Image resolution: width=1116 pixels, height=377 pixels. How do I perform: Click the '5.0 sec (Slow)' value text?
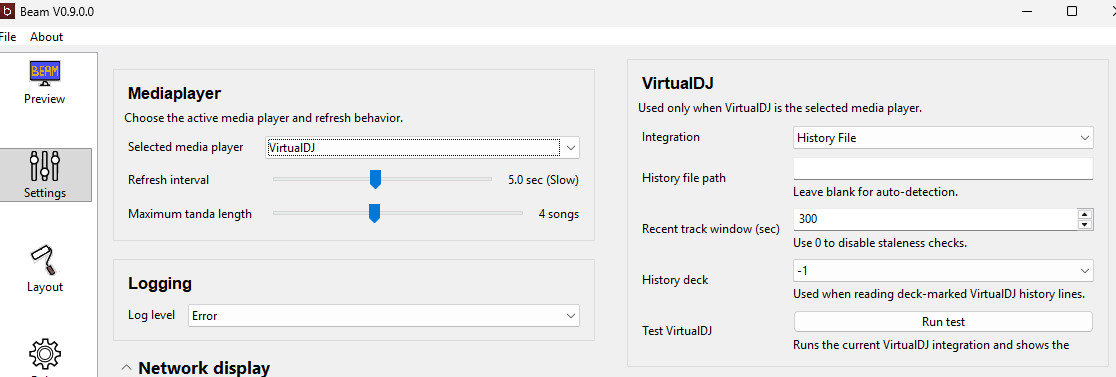point(543,180)
